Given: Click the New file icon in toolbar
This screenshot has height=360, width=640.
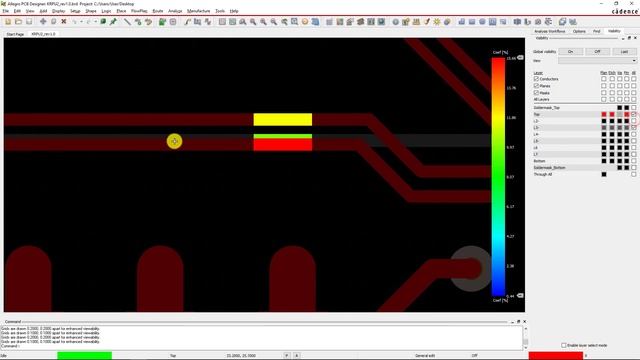Looking at the screenshot, I should tap(8, 22).
